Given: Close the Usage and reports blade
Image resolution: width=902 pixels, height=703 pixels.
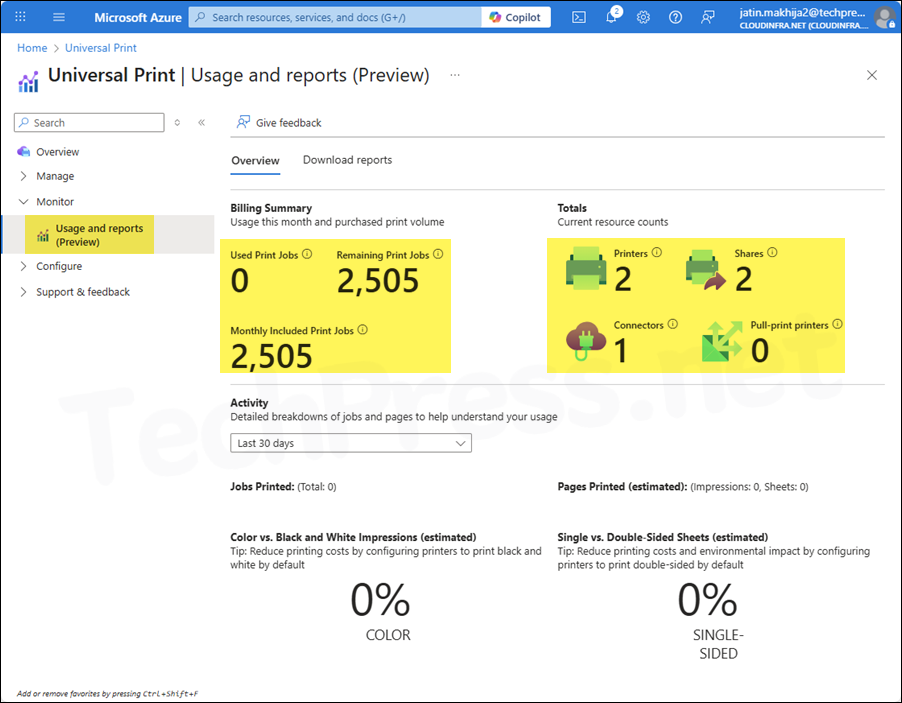Looking at the screenshot, I should point(872,75).
